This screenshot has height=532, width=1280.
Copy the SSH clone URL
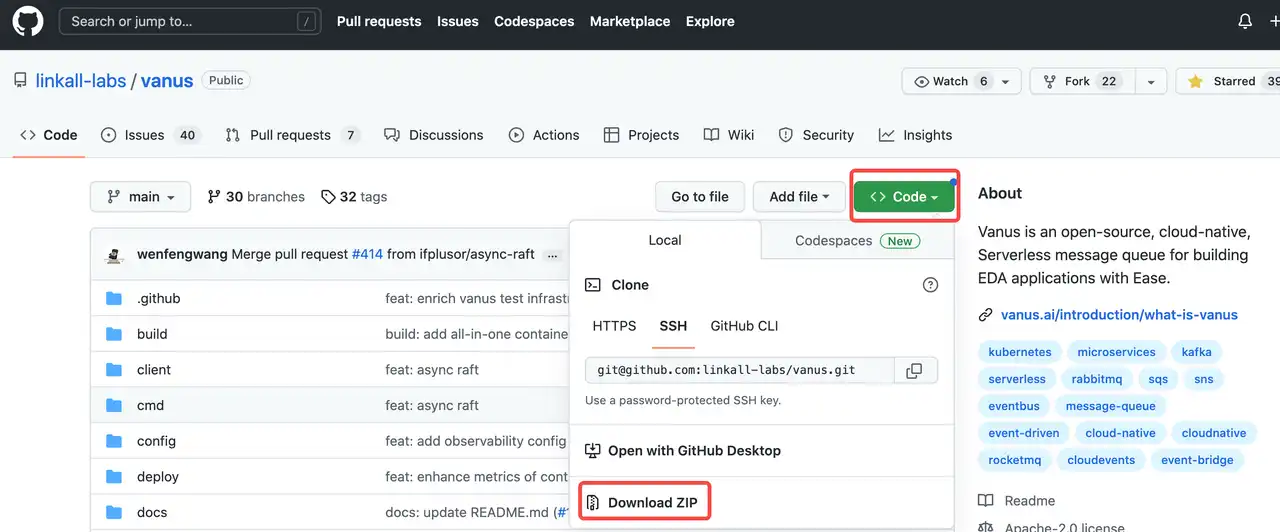coord(914,370)
